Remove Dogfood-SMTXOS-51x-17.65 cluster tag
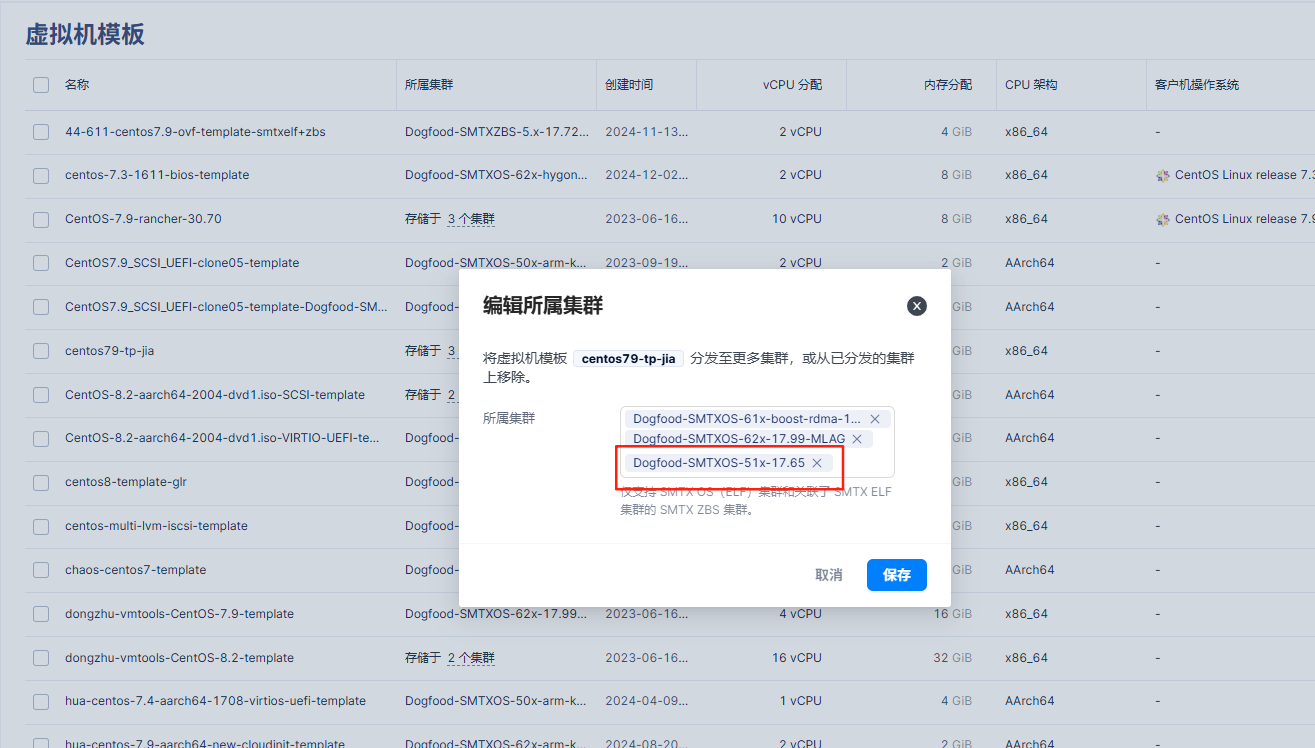Image resolution: width=1315 pixels, height=748 pixels. coord(817,463)
